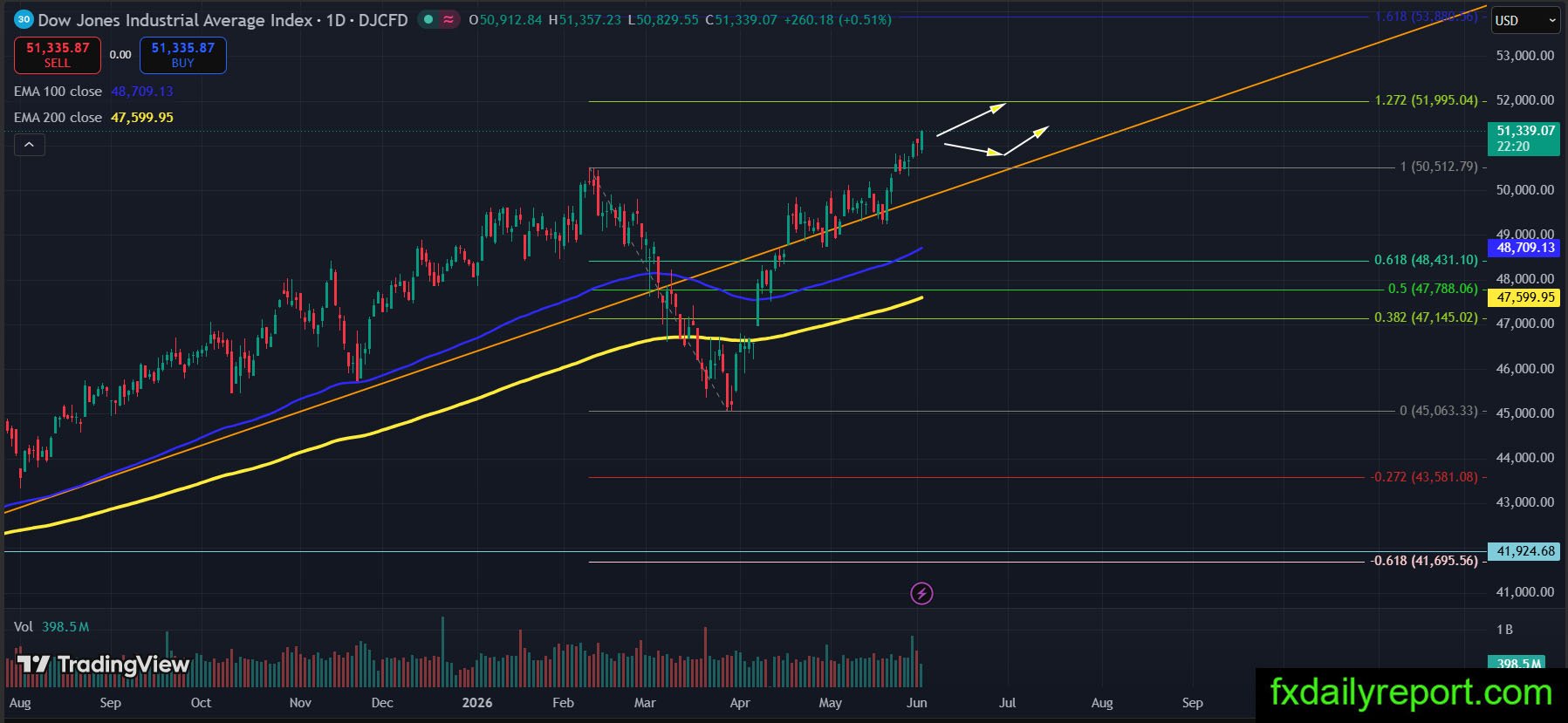
Task: Click the purple lightning bolt event icon
Action: (921, 594)
